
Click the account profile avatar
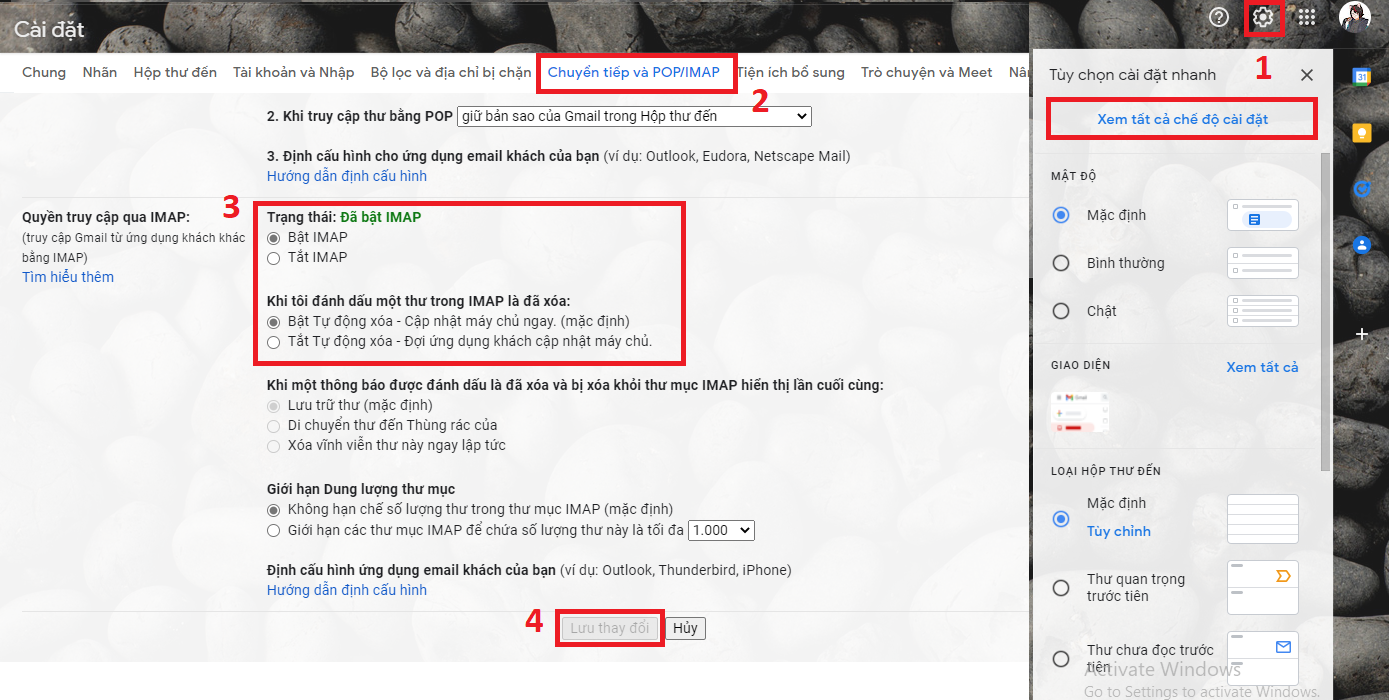1355,17
